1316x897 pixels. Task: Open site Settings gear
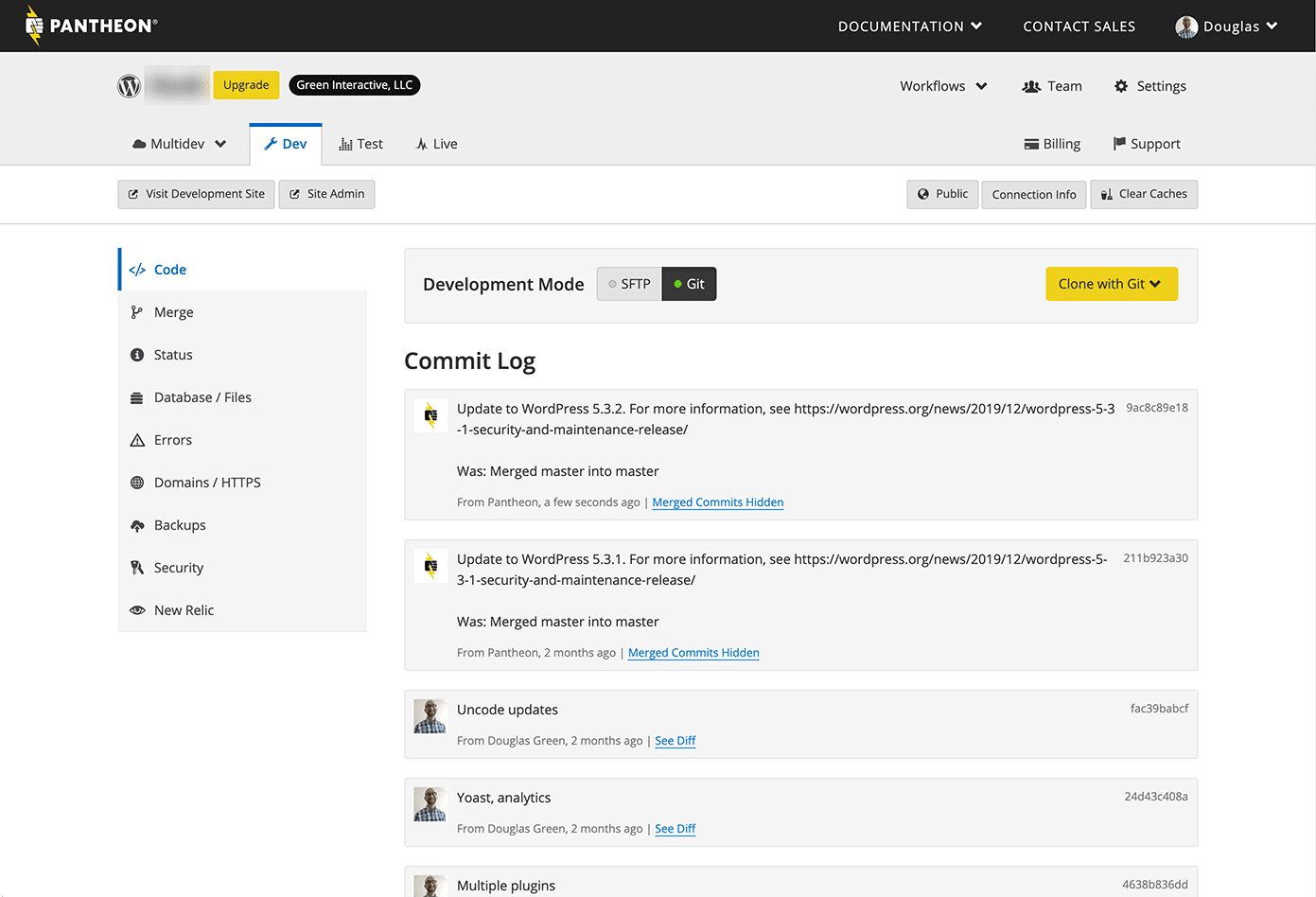(x=1149, y=86)
